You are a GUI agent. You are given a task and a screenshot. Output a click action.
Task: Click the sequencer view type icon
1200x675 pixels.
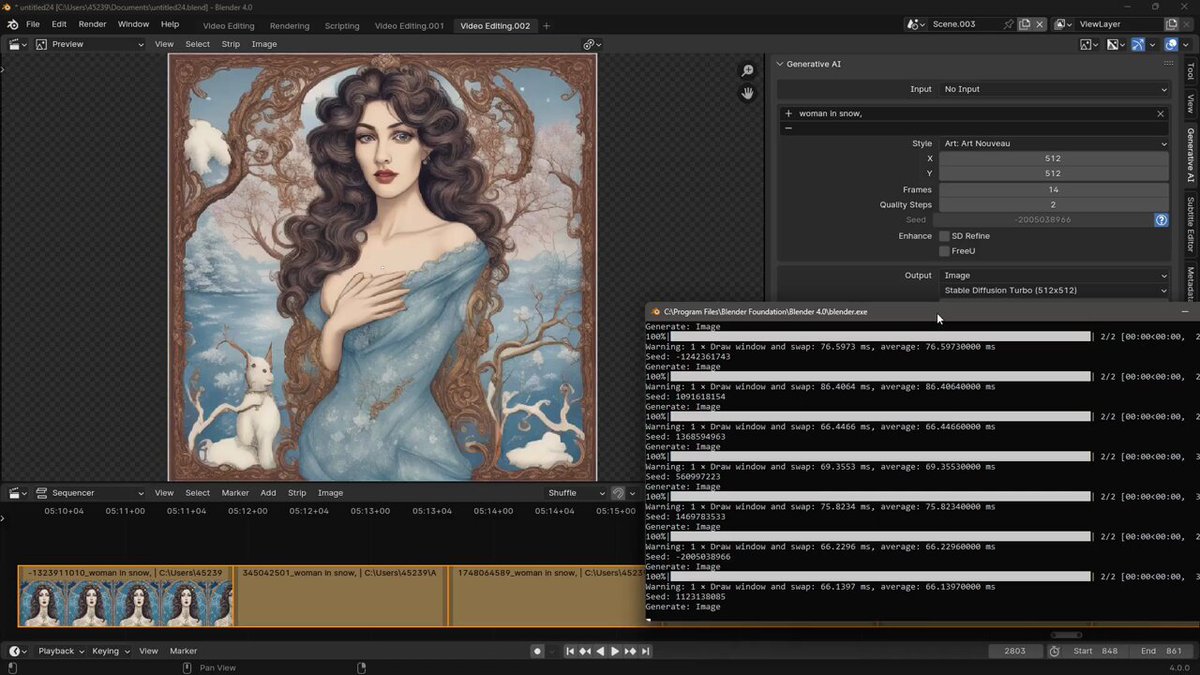pos(42,493)
